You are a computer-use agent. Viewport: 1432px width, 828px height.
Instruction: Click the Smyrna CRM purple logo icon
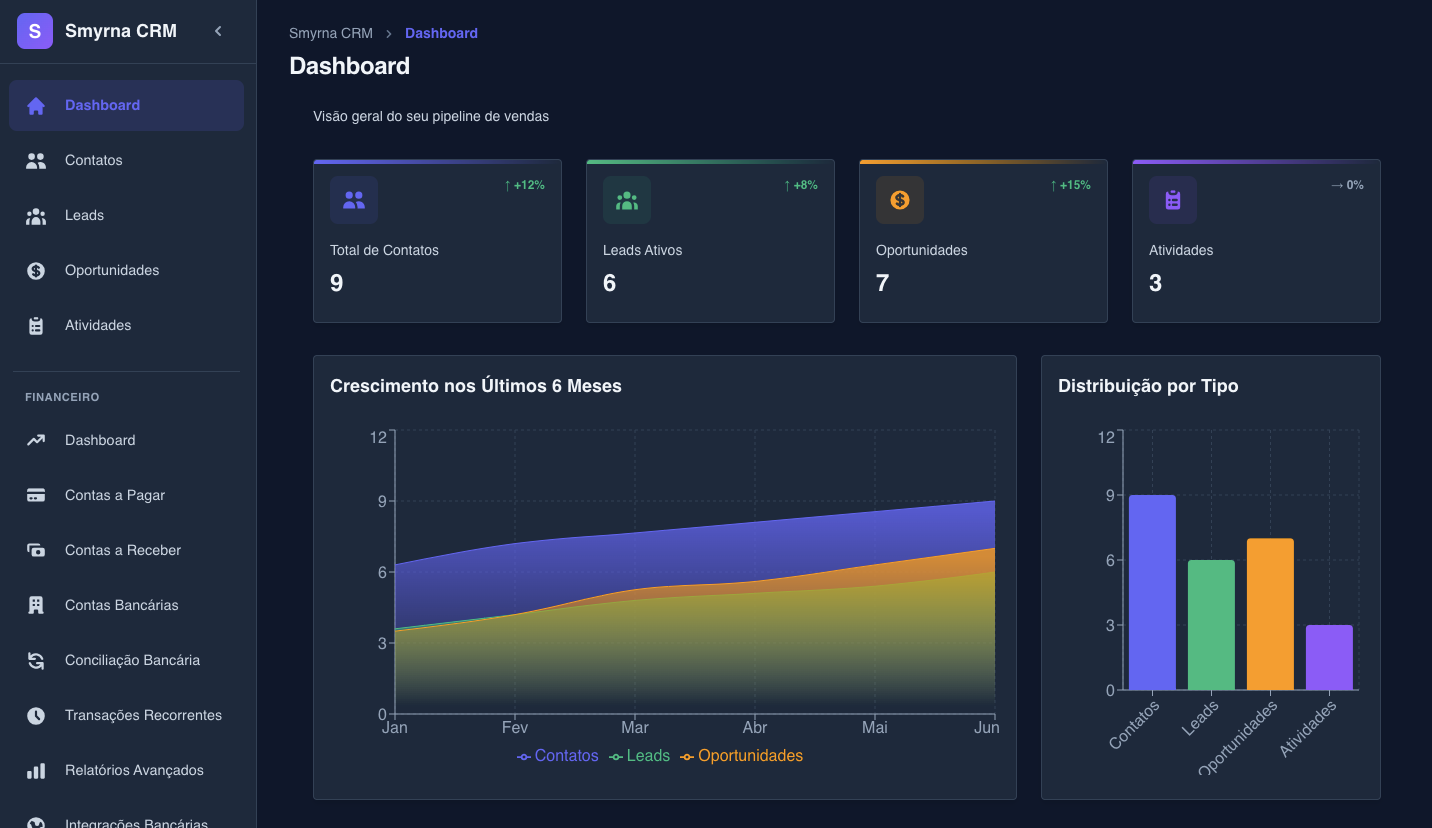coord(35,32)
